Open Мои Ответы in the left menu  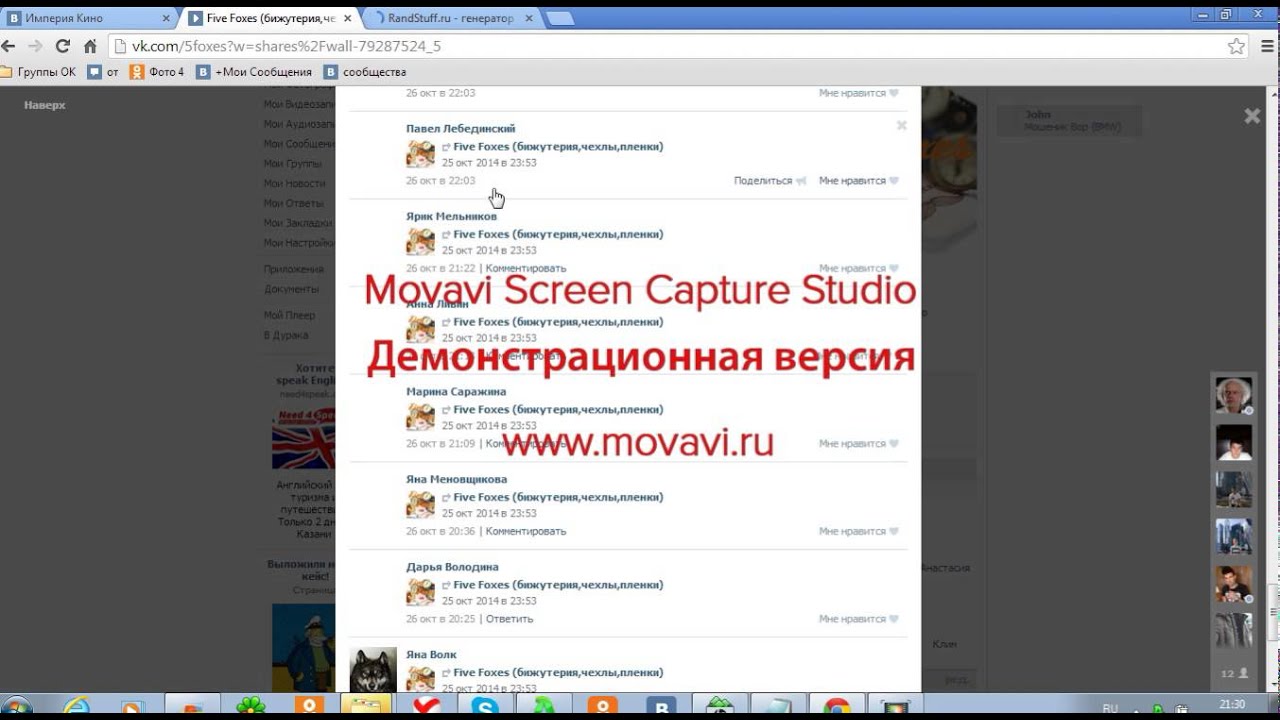pos(294,203)
